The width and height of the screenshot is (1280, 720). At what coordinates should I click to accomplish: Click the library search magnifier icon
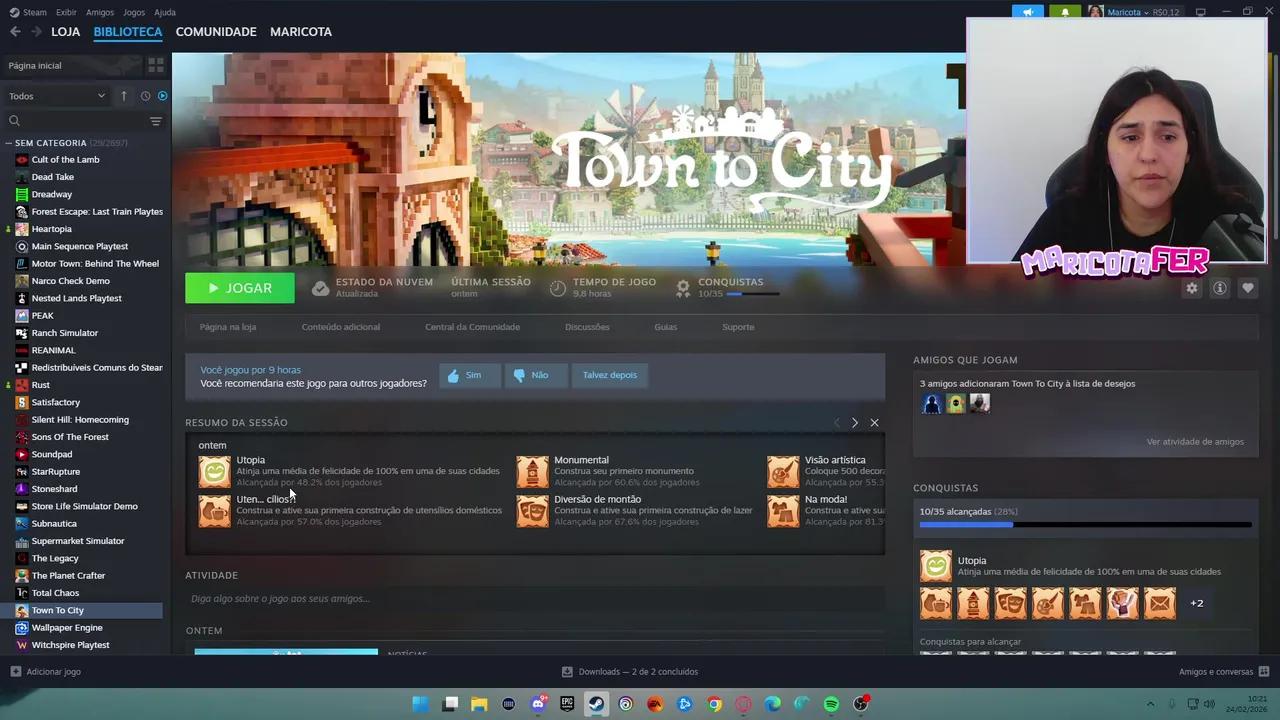click(14, 120)
